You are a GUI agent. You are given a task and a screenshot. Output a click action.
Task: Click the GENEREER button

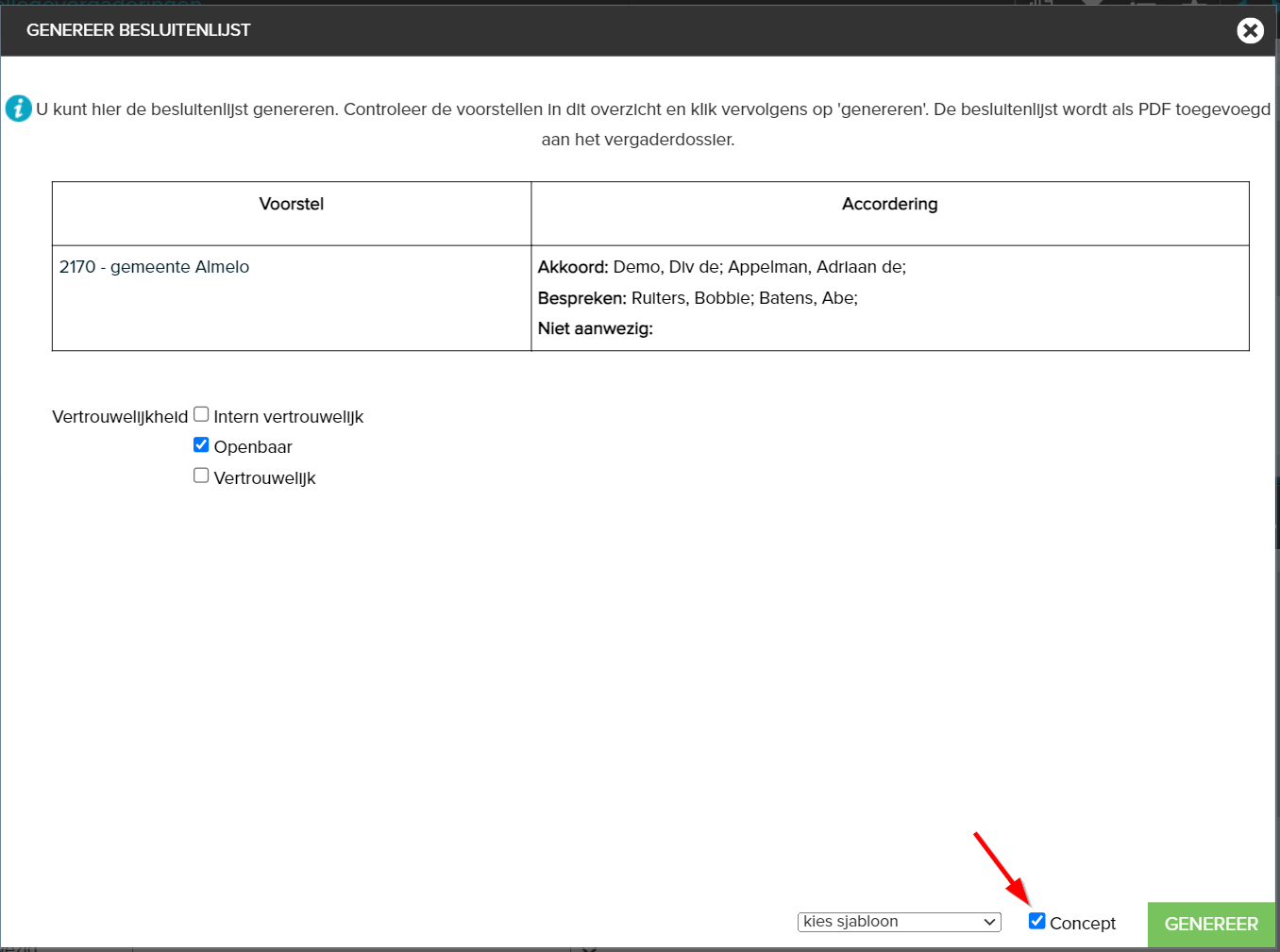1211,925
